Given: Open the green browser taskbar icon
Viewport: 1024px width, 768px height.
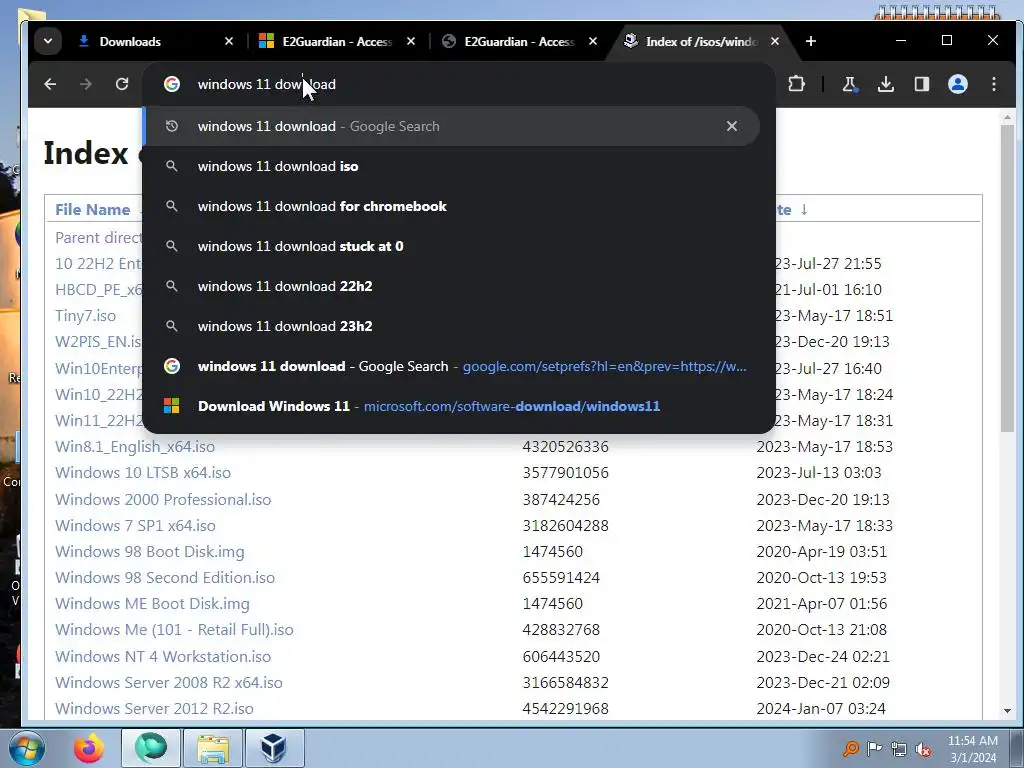Looking at the screenshot, I should [x=151, y=748].
